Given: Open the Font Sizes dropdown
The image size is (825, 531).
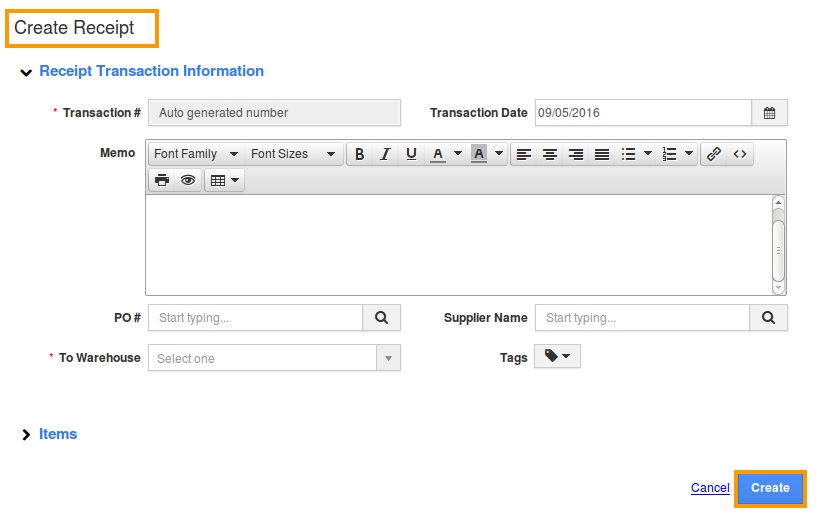Looking at the screenshot, I should pos(294,154).
